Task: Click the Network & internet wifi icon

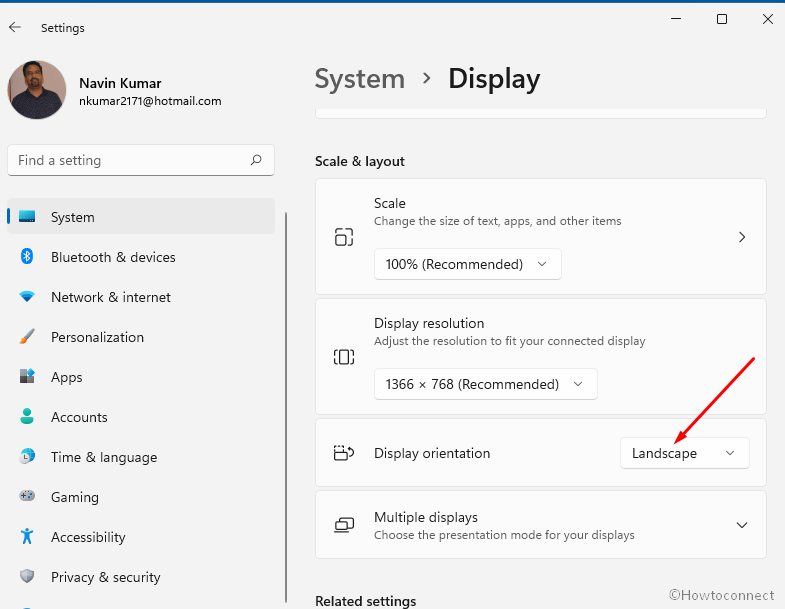Action: [x=27, y=296]
